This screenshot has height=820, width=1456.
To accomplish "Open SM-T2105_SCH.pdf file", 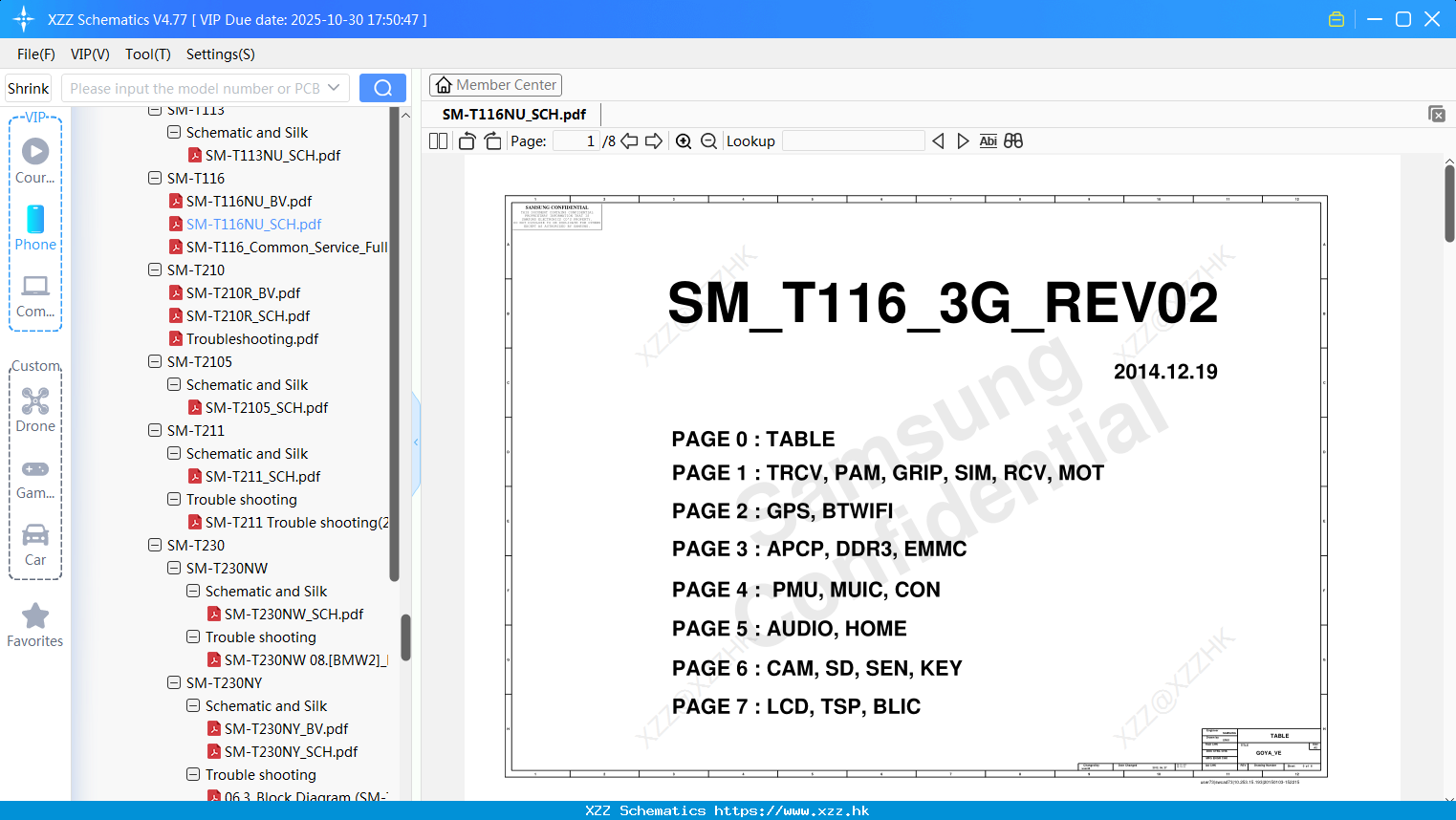I will pyautogui.click(x=267, y=407).
